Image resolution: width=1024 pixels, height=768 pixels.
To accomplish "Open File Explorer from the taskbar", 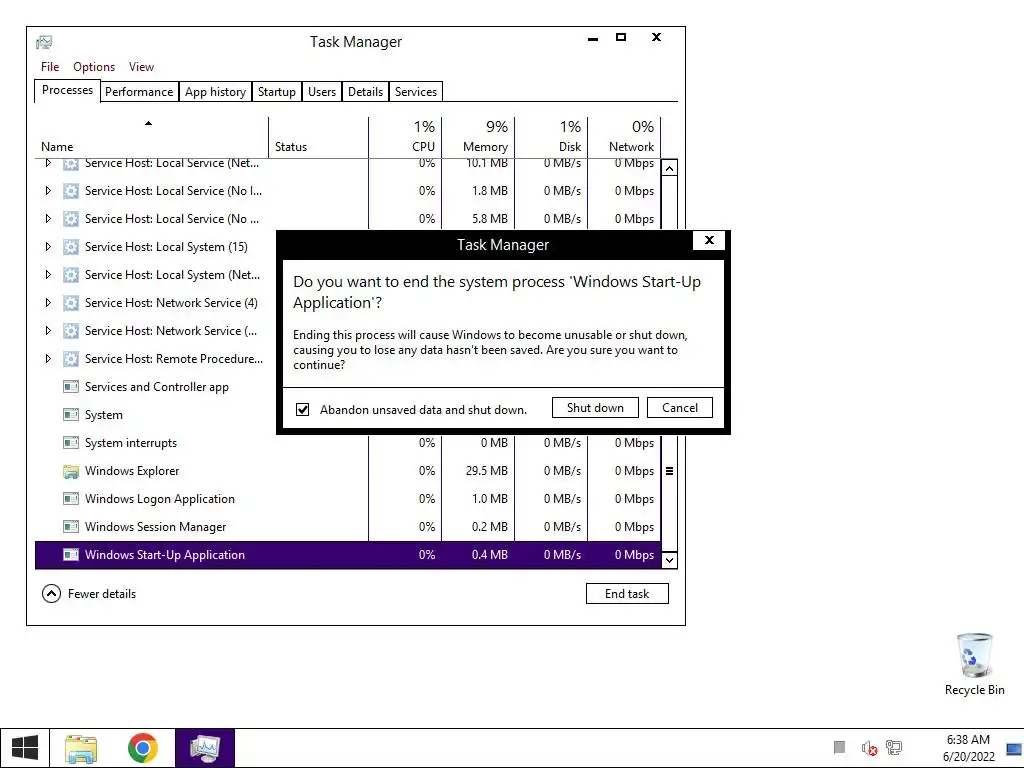I will 80,748.
